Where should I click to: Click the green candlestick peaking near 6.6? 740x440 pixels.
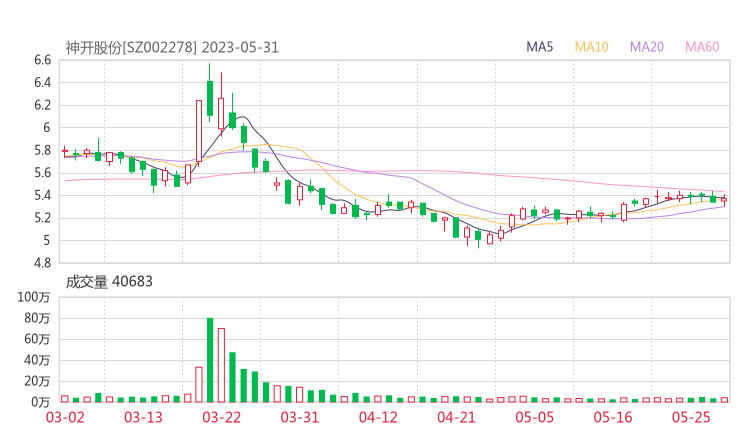[x=210, y=93]
